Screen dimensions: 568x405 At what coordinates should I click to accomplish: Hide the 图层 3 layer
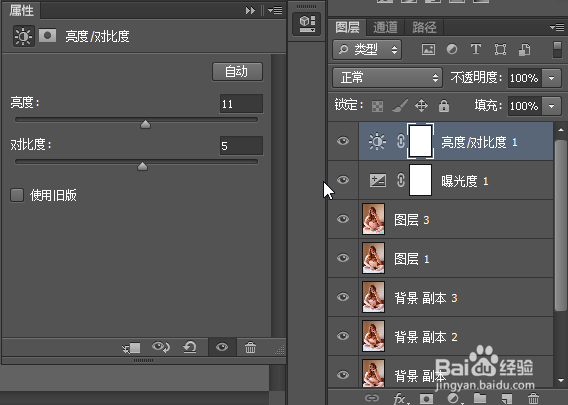(343, 219)
